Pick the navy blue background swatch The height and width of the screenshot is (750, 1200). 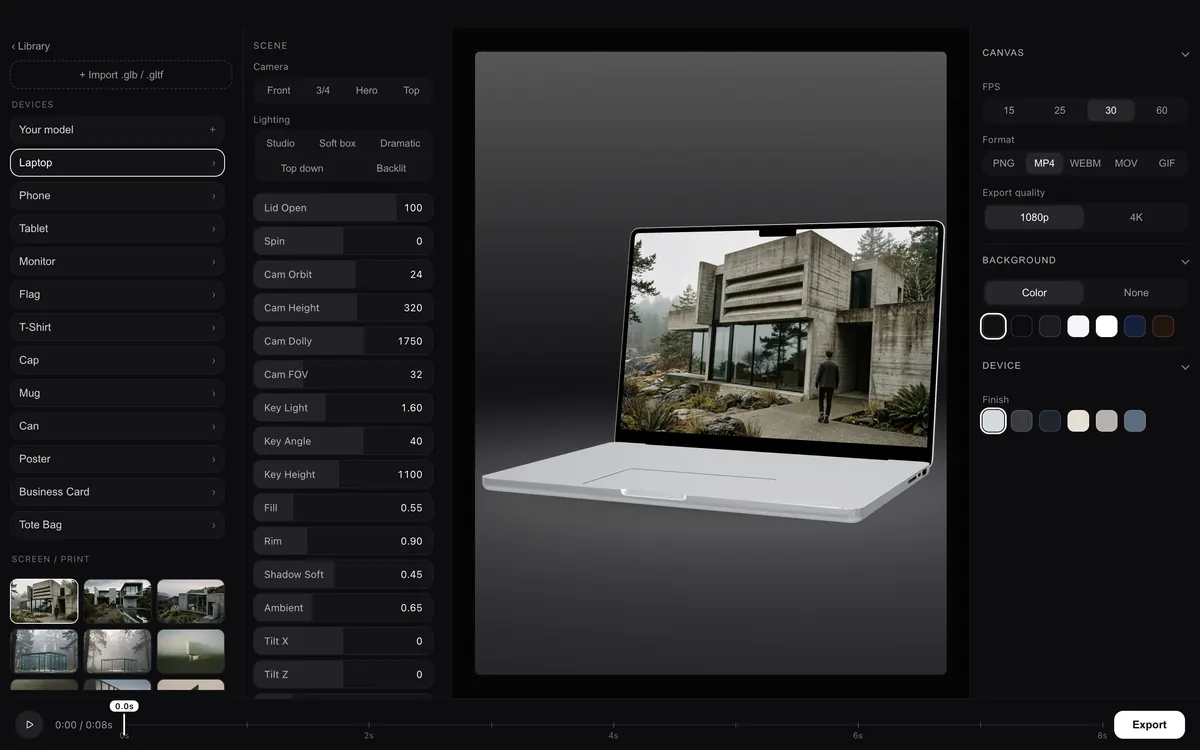coord(1135,326)
